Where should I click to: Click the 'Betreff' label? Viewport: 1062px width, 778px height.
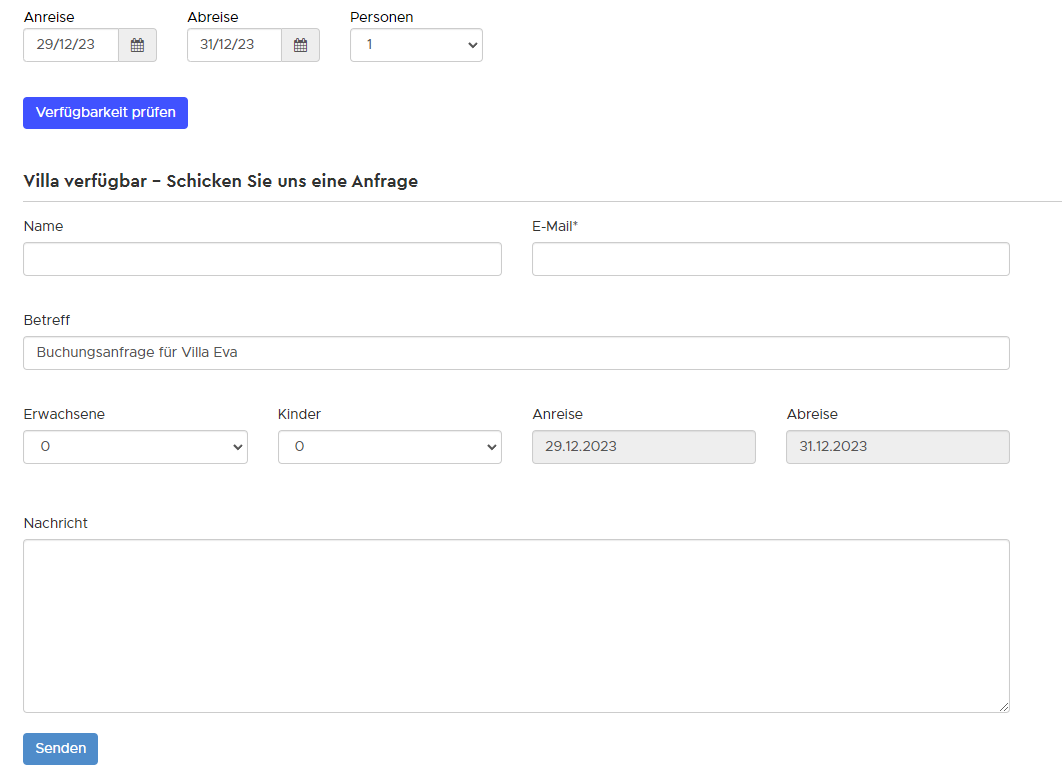point(47,320)
